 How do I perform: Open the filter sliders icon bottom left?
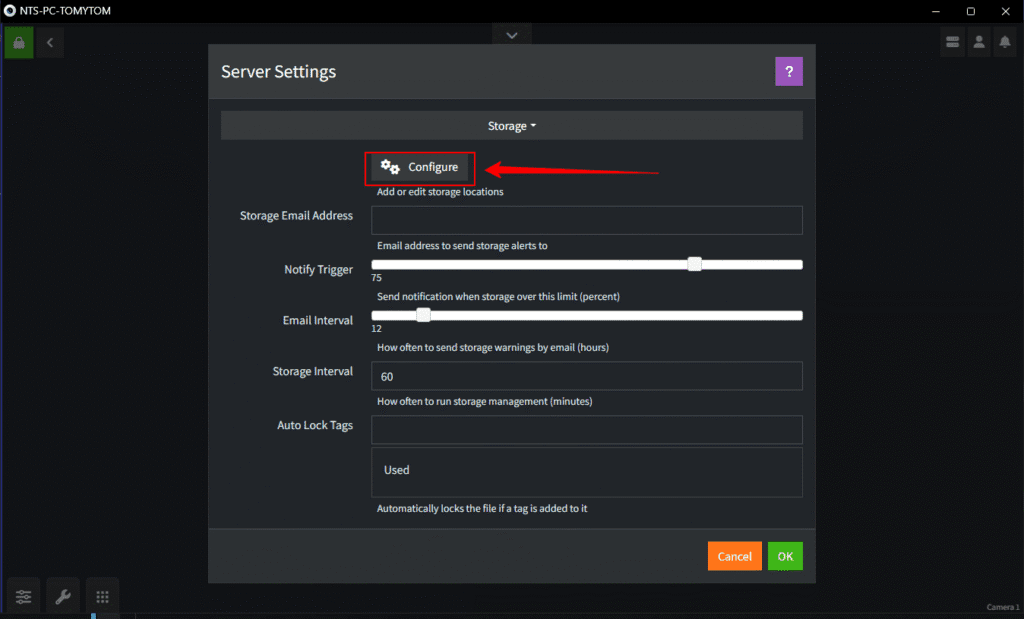[22, 595]
